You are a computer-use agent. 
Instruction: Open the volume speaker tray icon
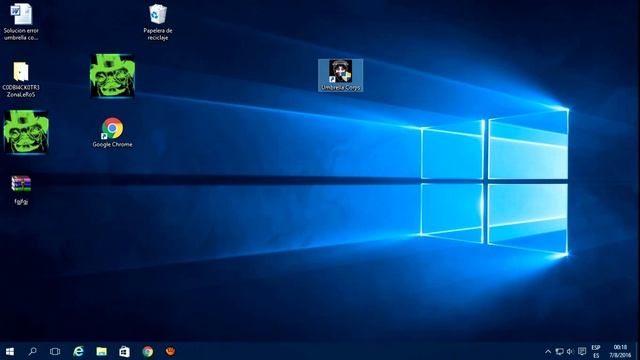pyautogui.click(x=570, y=351)
